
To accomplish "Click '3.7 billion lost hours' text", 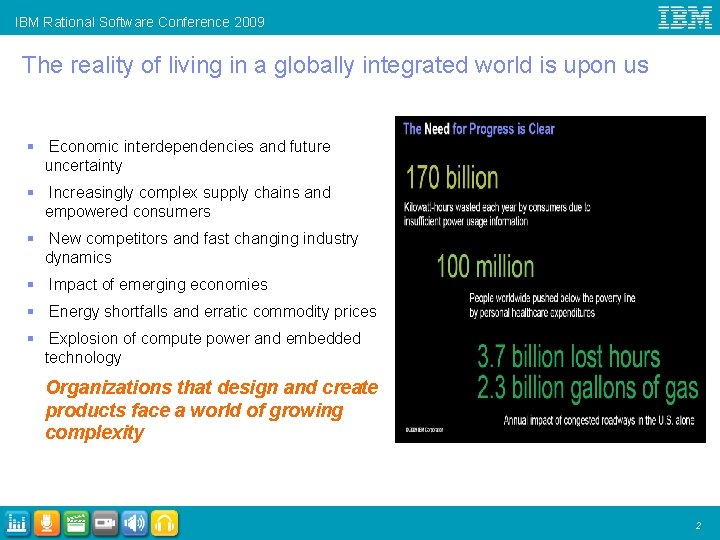I will (568, 357).
